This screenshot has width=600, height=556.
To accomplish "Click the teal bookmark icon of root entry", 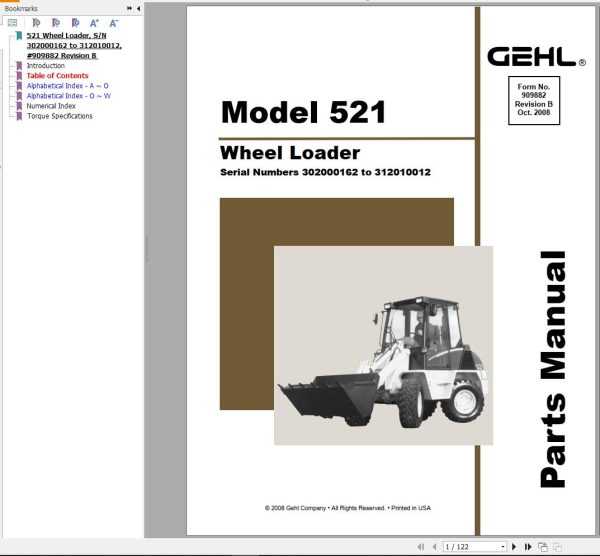I will coord(19,36).
